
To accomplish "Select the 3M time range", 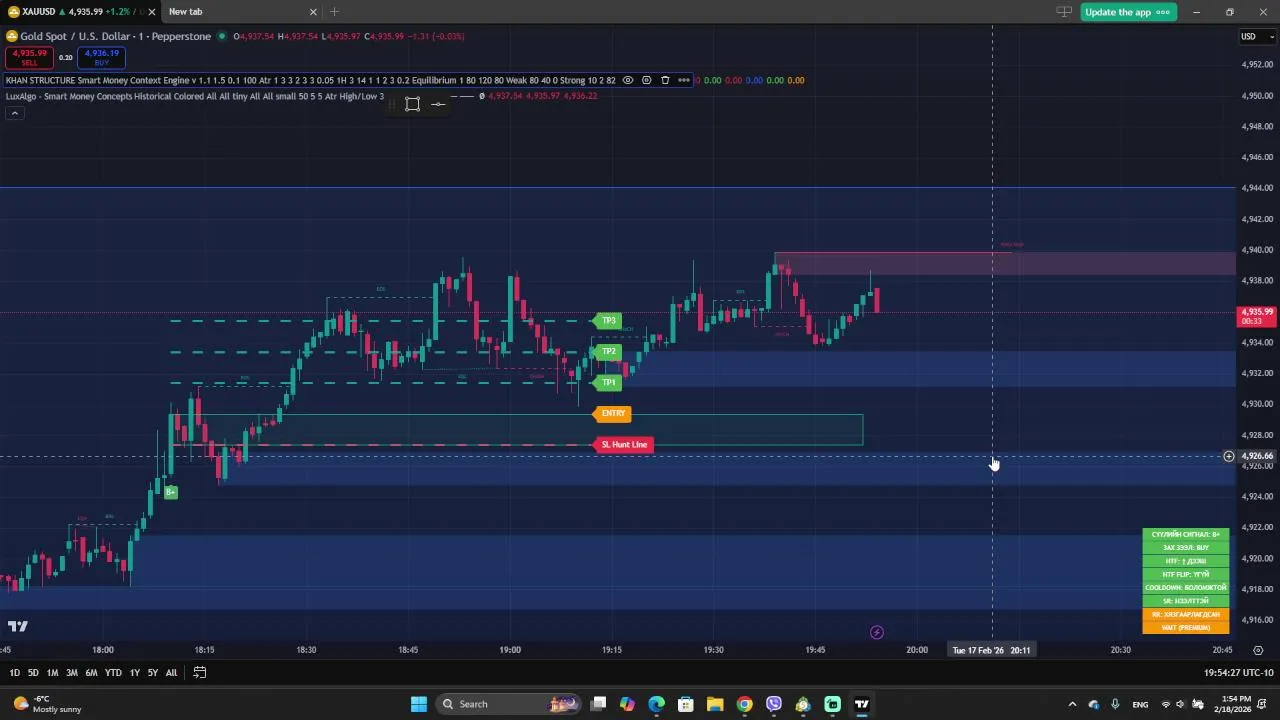I will (72, 673).
